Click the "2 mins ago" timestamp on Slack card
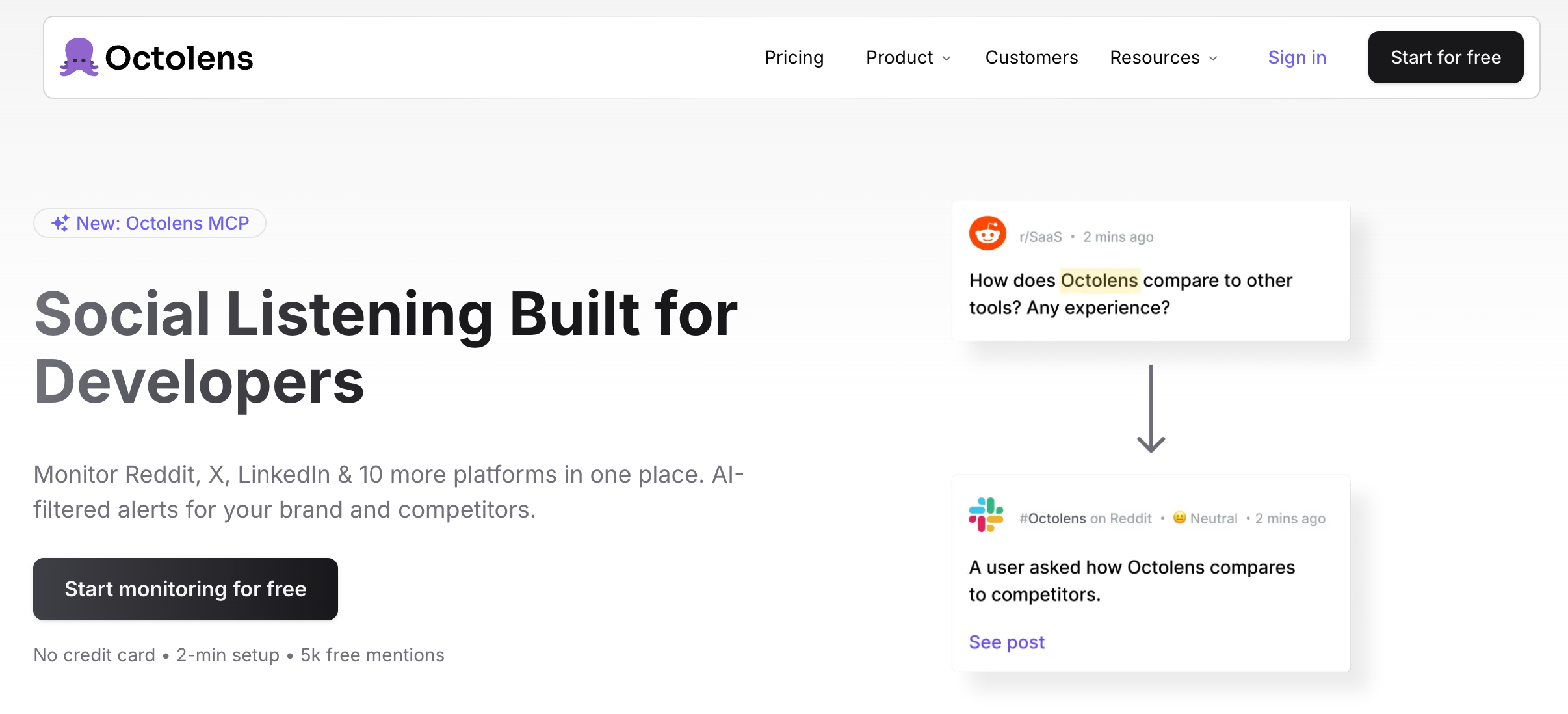This screenshot has width=1568, height=714. click(1290, 518)
